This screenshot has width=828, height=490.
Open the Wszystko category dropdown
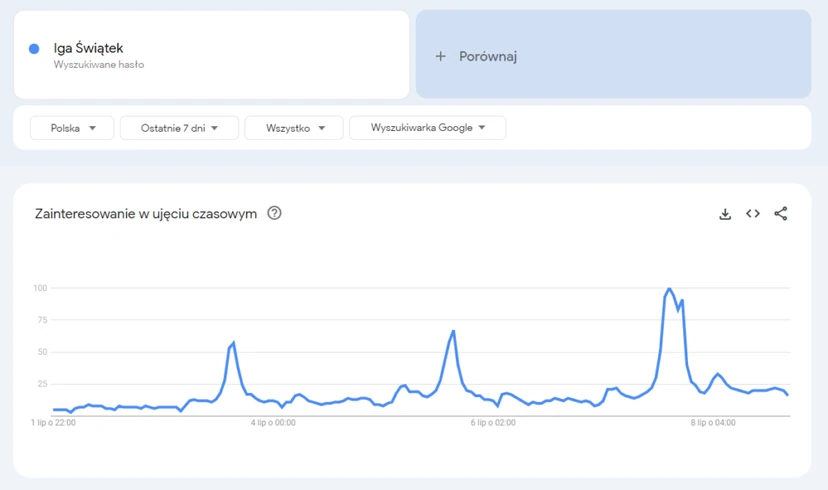click(294, 128)
